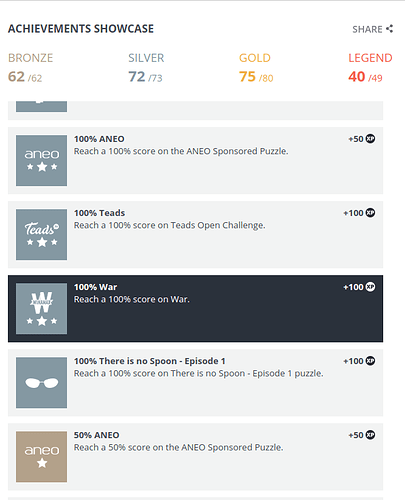Click the bronze 50% ANEO badge icon
This screenshot has width=405, height=500.
41,456
